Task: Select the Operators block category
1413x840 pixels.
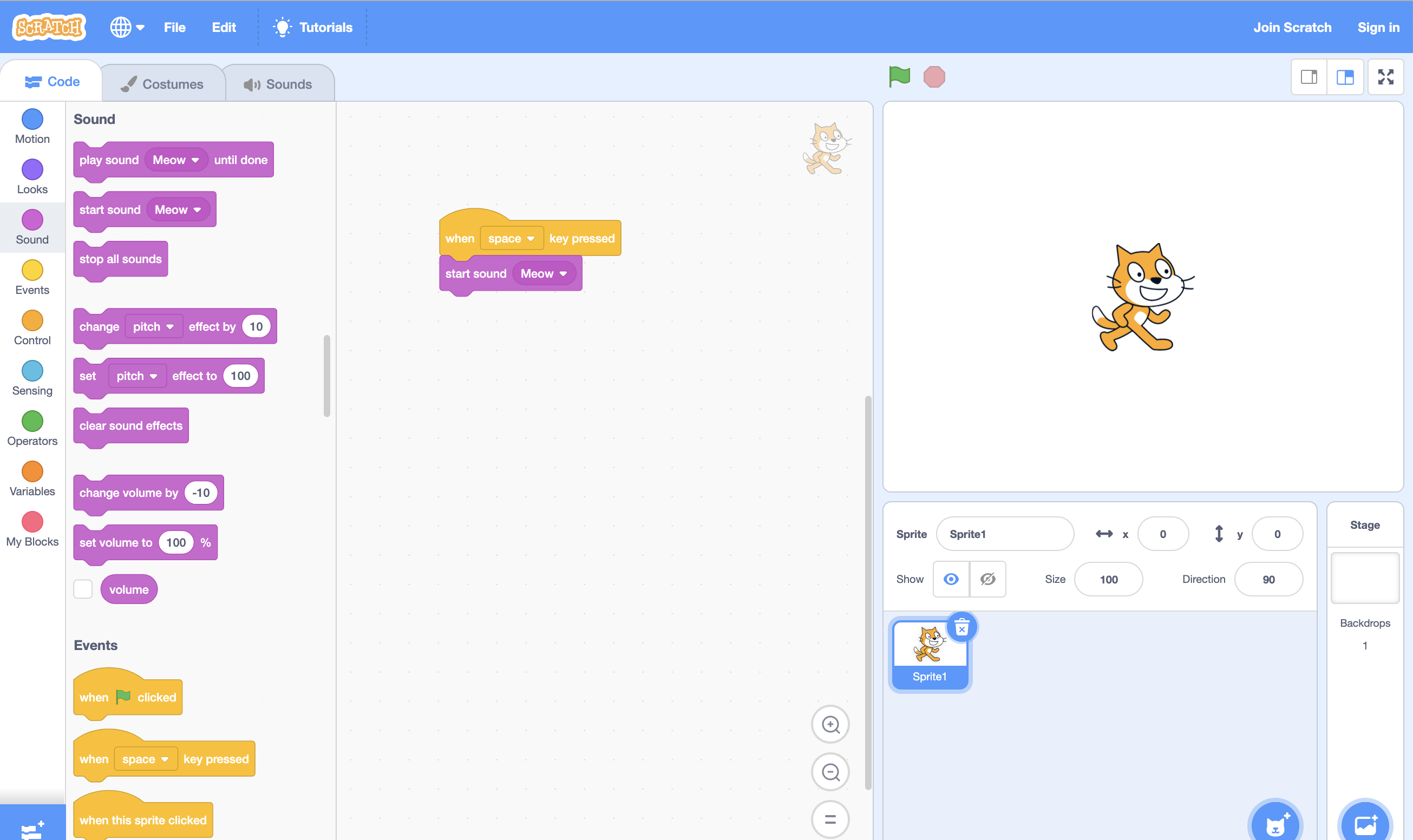Action: click(32, 429)
